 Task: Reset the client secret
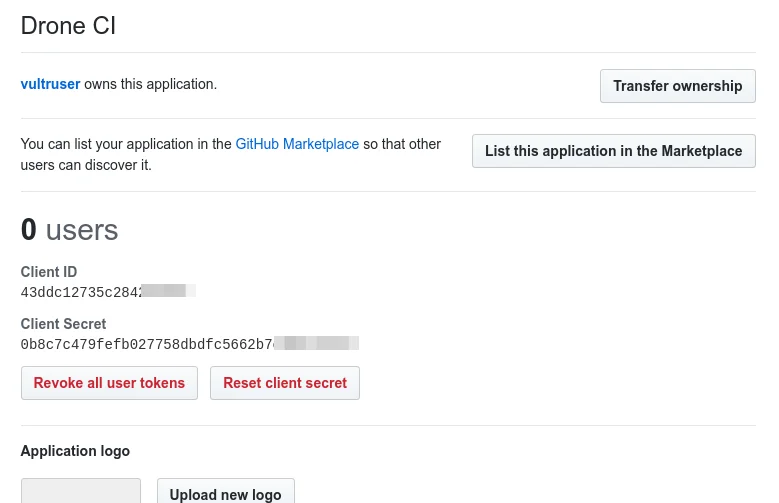click(285, 383)
